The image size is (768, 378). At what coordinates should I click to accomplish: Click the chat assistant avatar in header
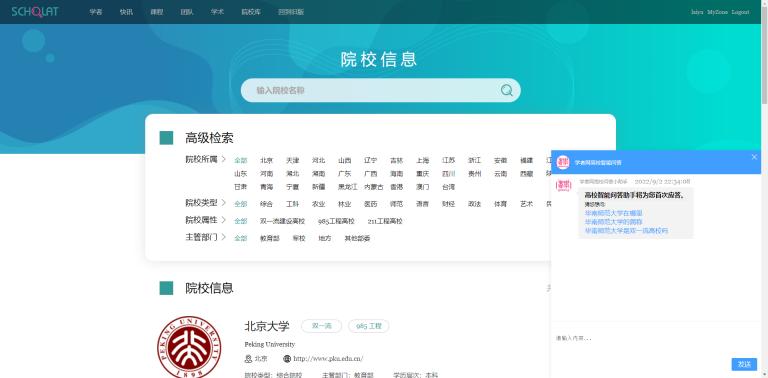point(563,162)
